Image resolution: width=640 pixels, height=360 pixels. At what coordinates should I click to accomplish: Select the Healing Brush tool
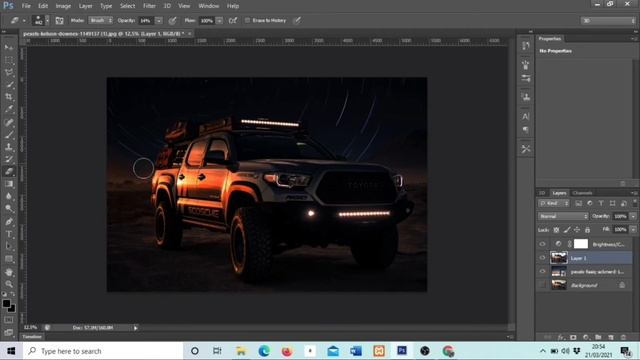click(x=9, y=122)
